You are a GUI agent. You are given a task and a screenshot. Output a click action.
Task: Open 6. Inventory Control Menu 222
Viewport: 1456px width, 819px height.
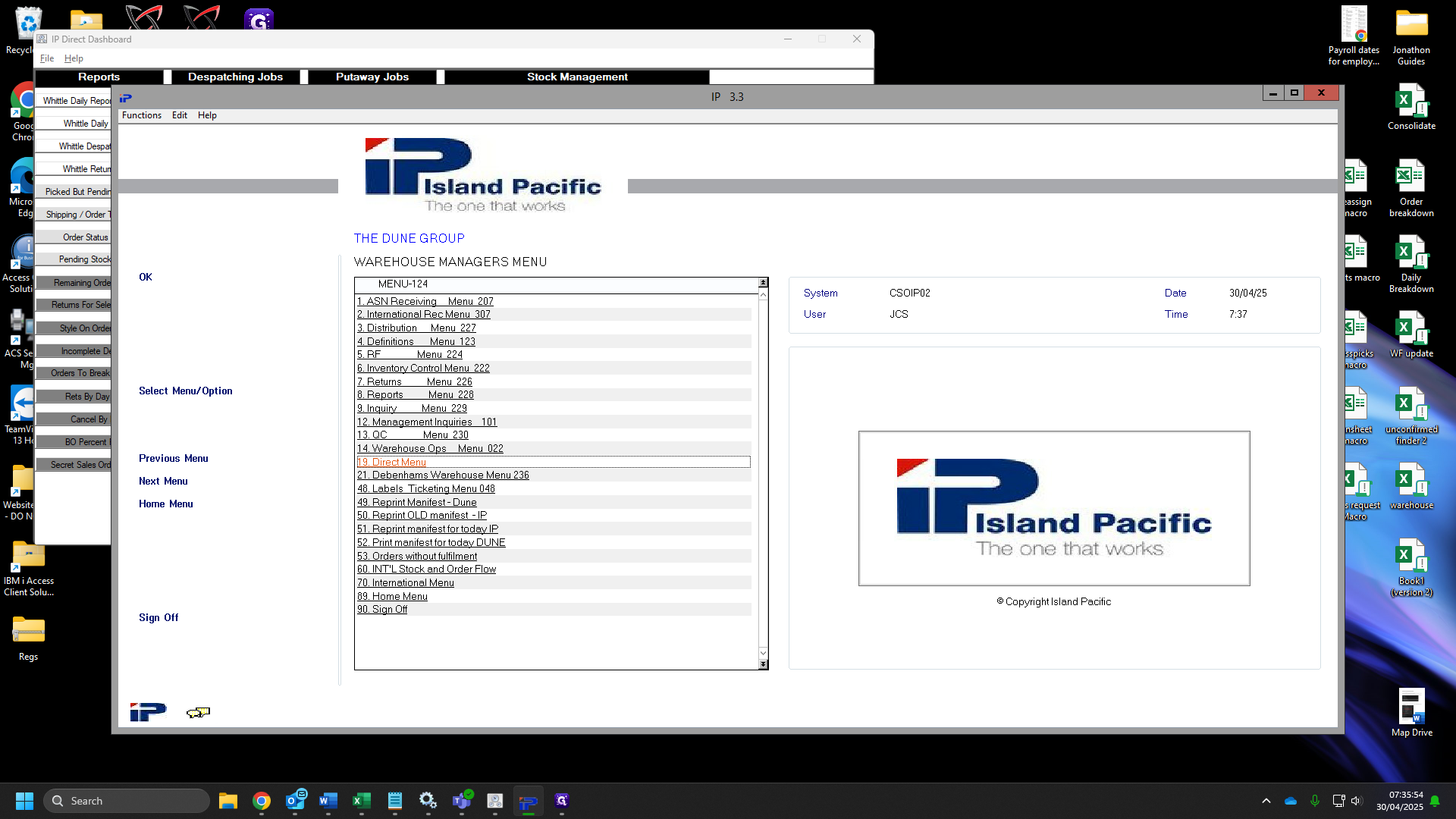[x=423, y=368]
